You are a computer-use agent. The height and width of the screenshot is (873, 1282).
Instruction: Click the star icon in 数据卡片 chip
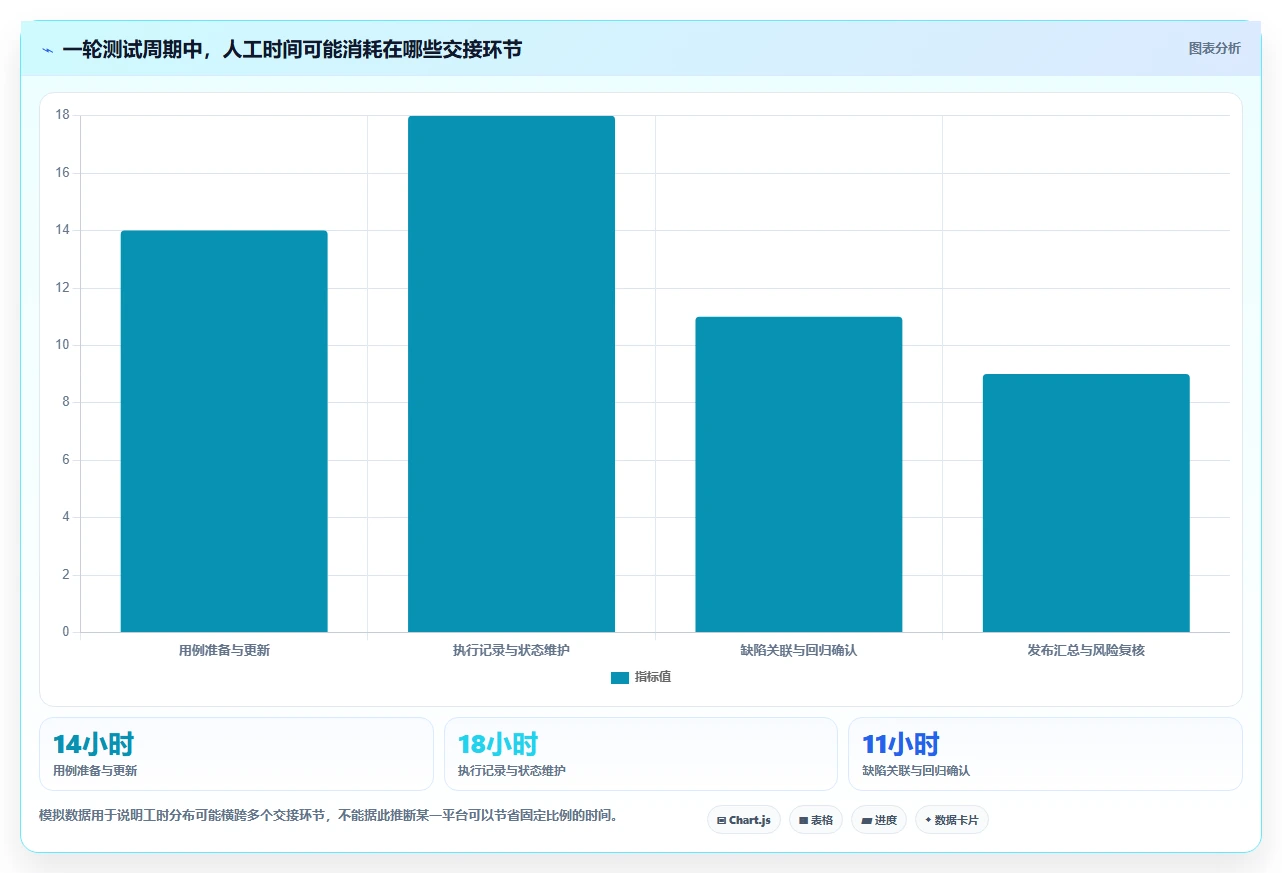pos(928,820)
